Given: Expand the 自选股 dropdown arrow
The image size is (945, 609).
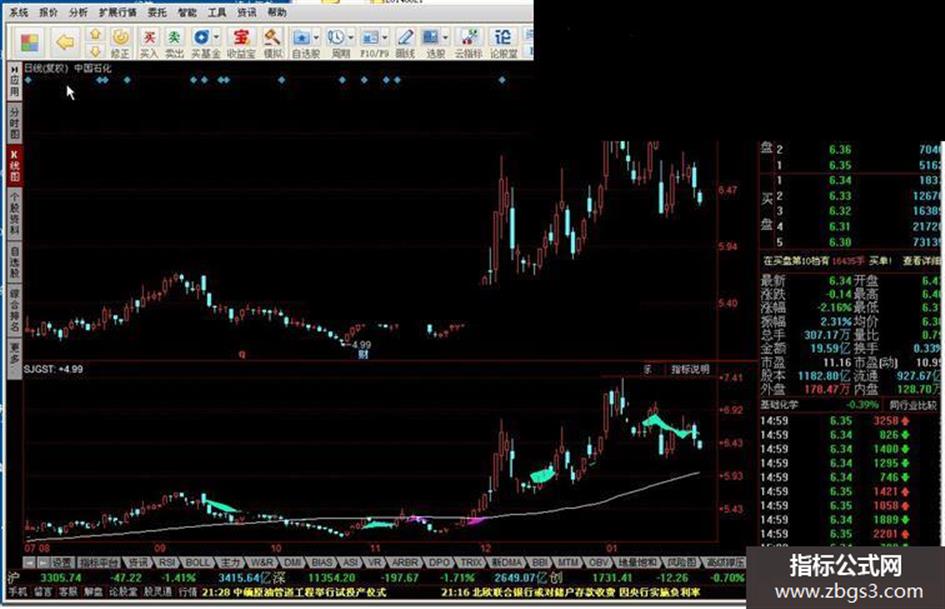Looking at the screenshot, I should coord(316,37).
